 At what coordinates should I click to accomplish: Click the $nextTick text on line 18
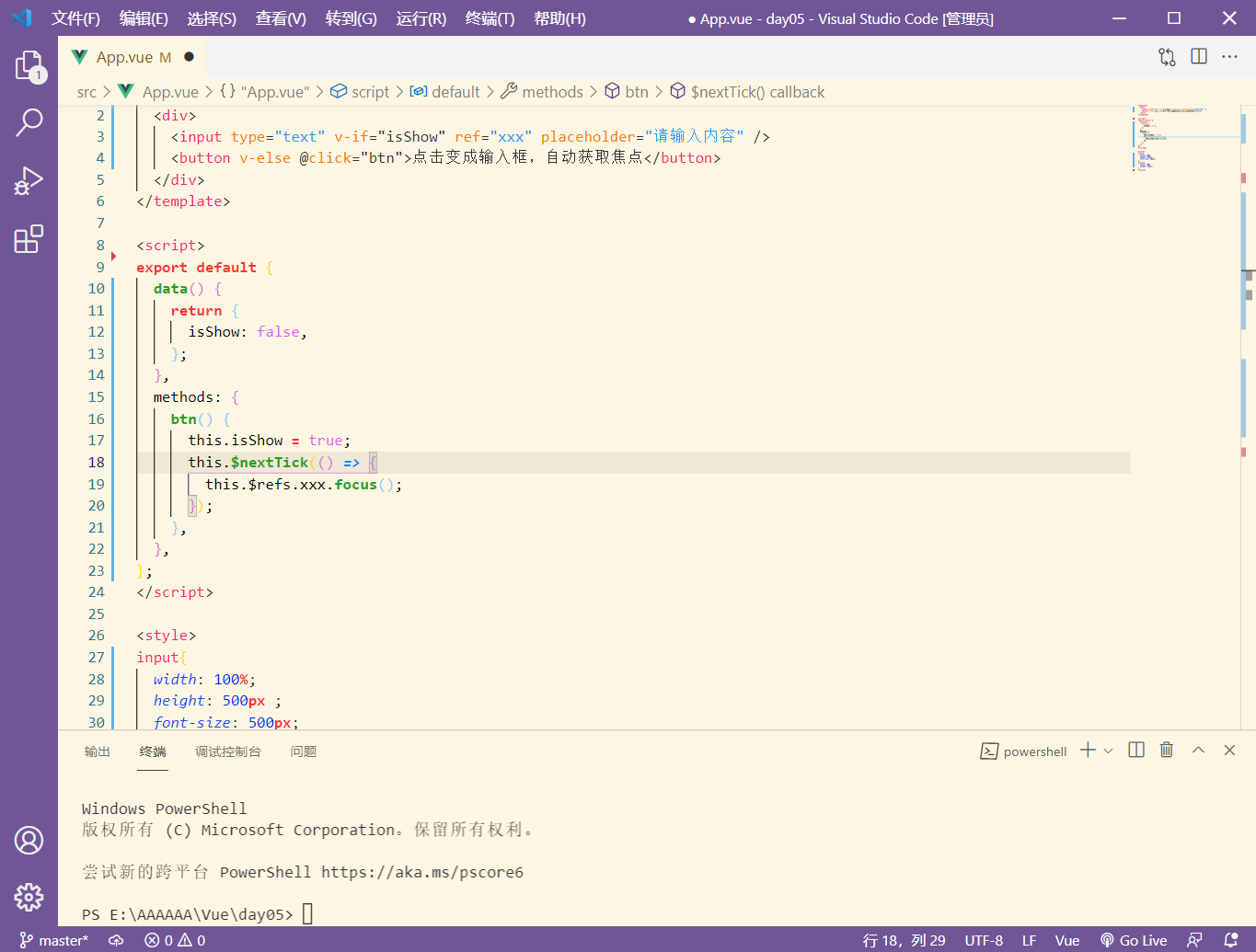coord(270,462)
